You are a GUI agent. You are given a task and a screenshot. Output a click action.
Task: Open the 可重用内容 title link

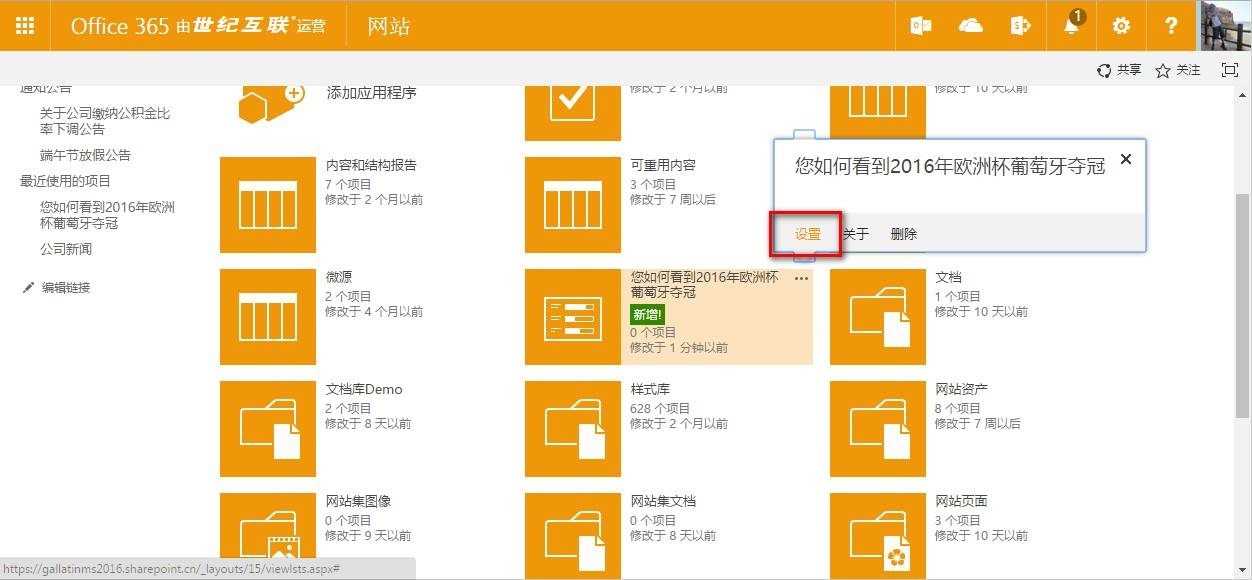point(663,165)
